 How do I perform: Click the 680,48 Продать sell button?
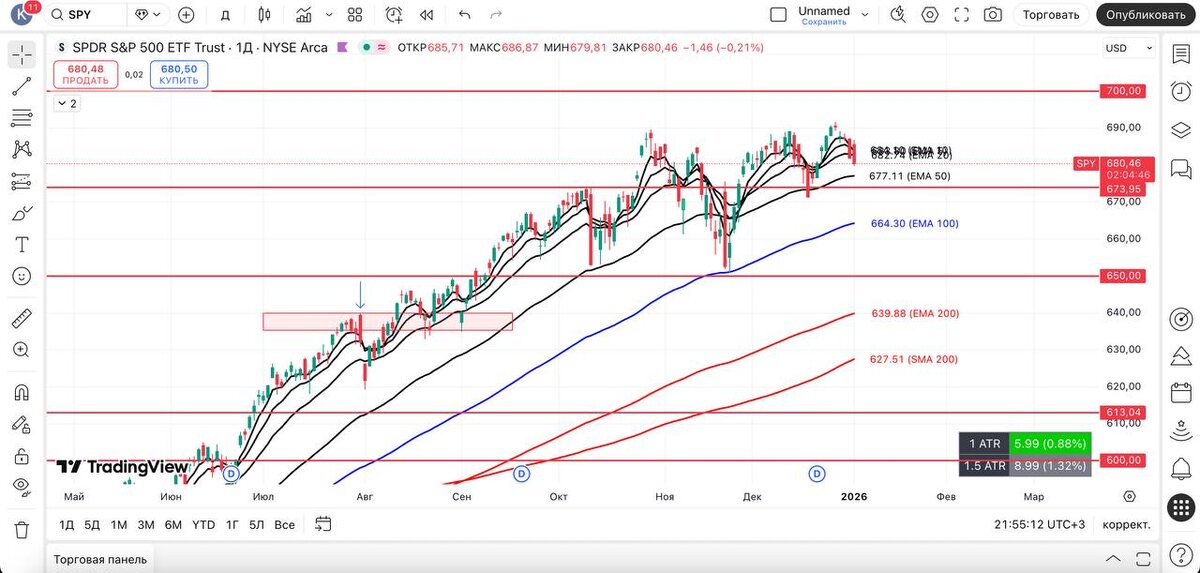pos(86,74)
